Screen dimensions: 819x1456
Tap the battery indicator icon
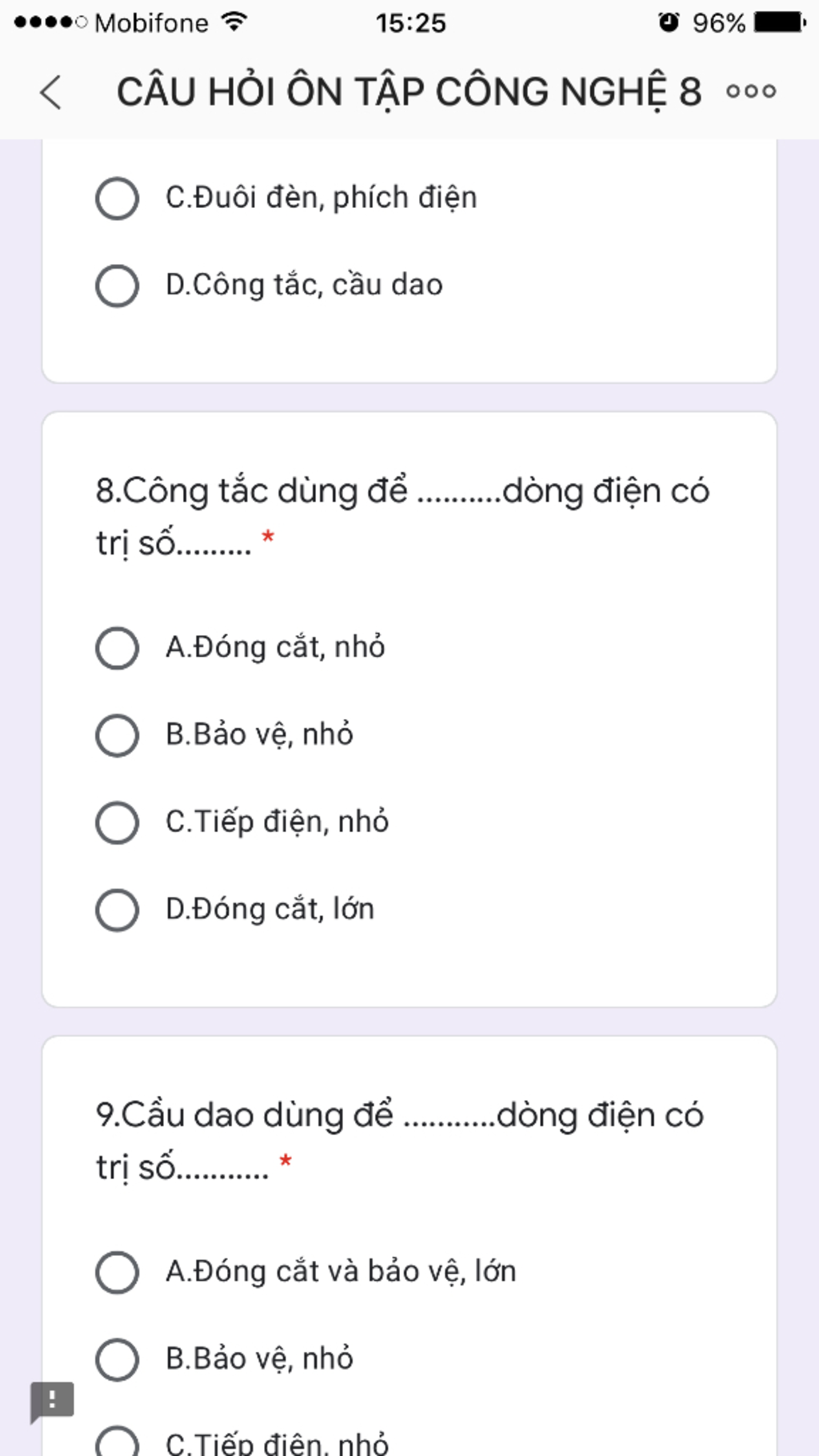779,22
